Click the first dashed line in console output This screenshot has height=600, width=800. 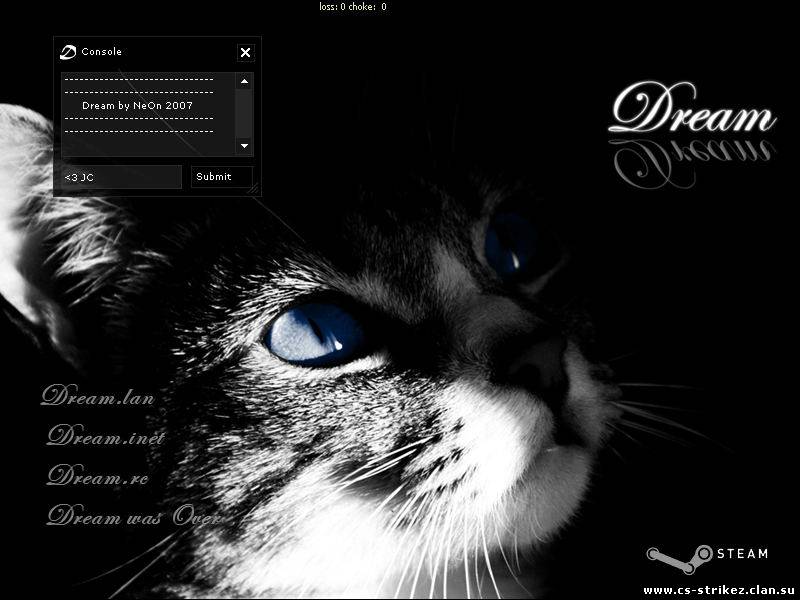pos(138,79)
